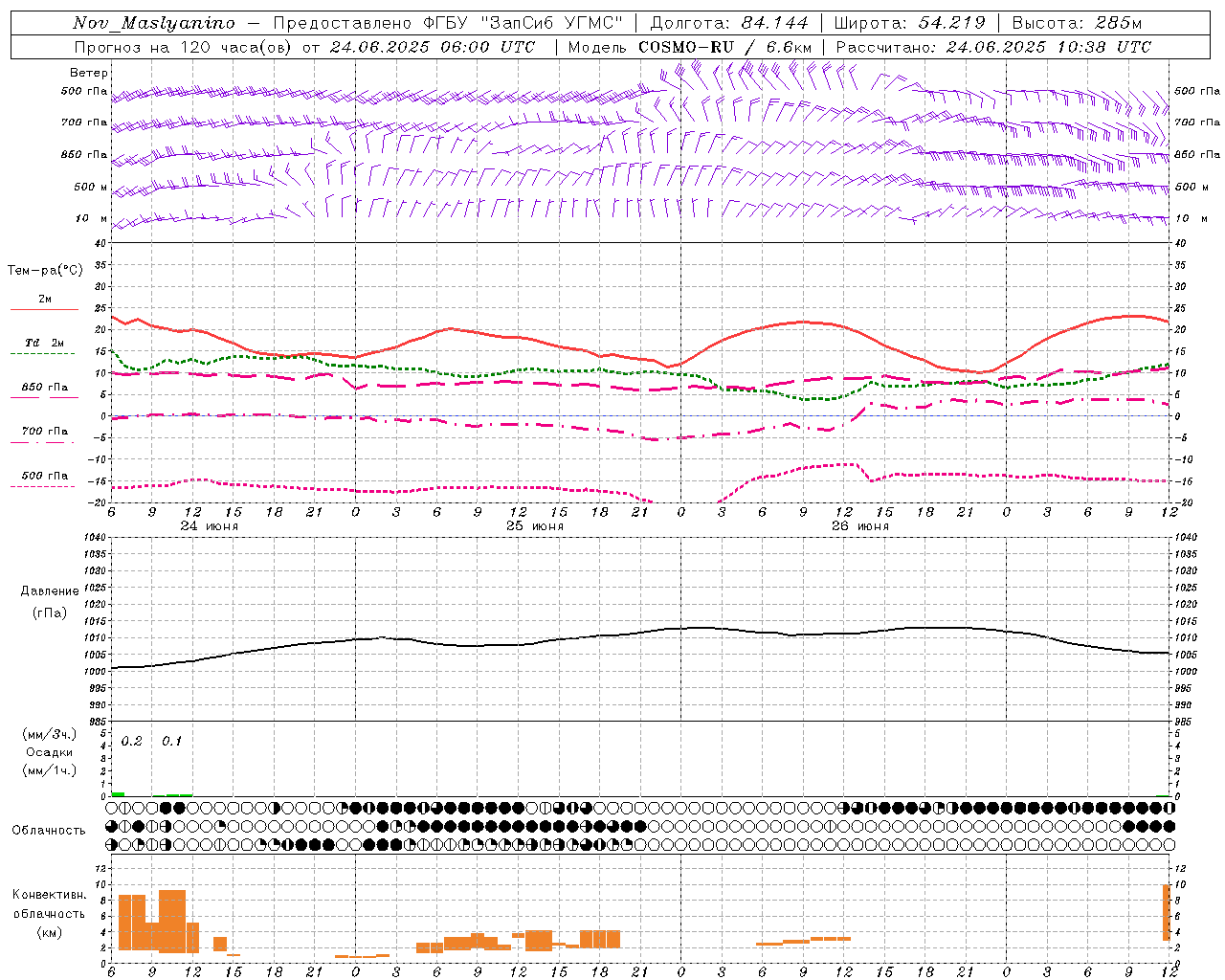Click the Ветер wind panel label
The height and width of the screenshot is (980, 1225).
[x=89, y=73]
